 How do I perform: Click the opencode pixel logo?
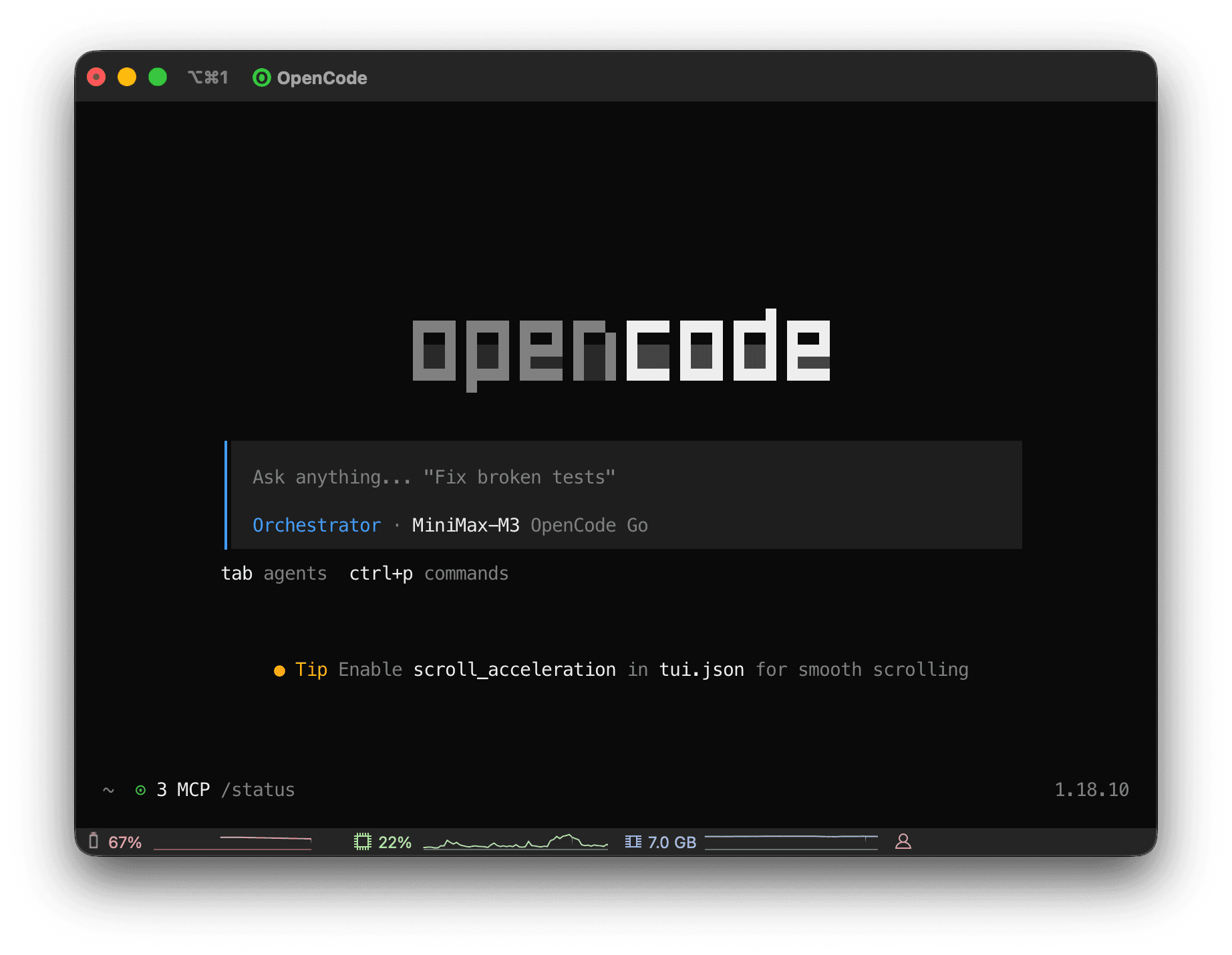pyautogui.click(x=621, y=350)
